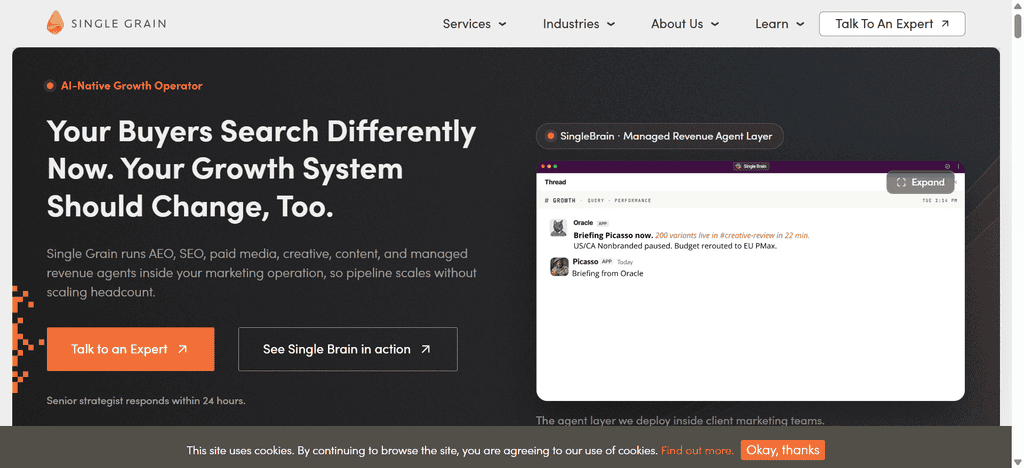Click 'Briefing from Oracle' message
The height and width of the screenshot is (468, 1024).
point(608,273)
